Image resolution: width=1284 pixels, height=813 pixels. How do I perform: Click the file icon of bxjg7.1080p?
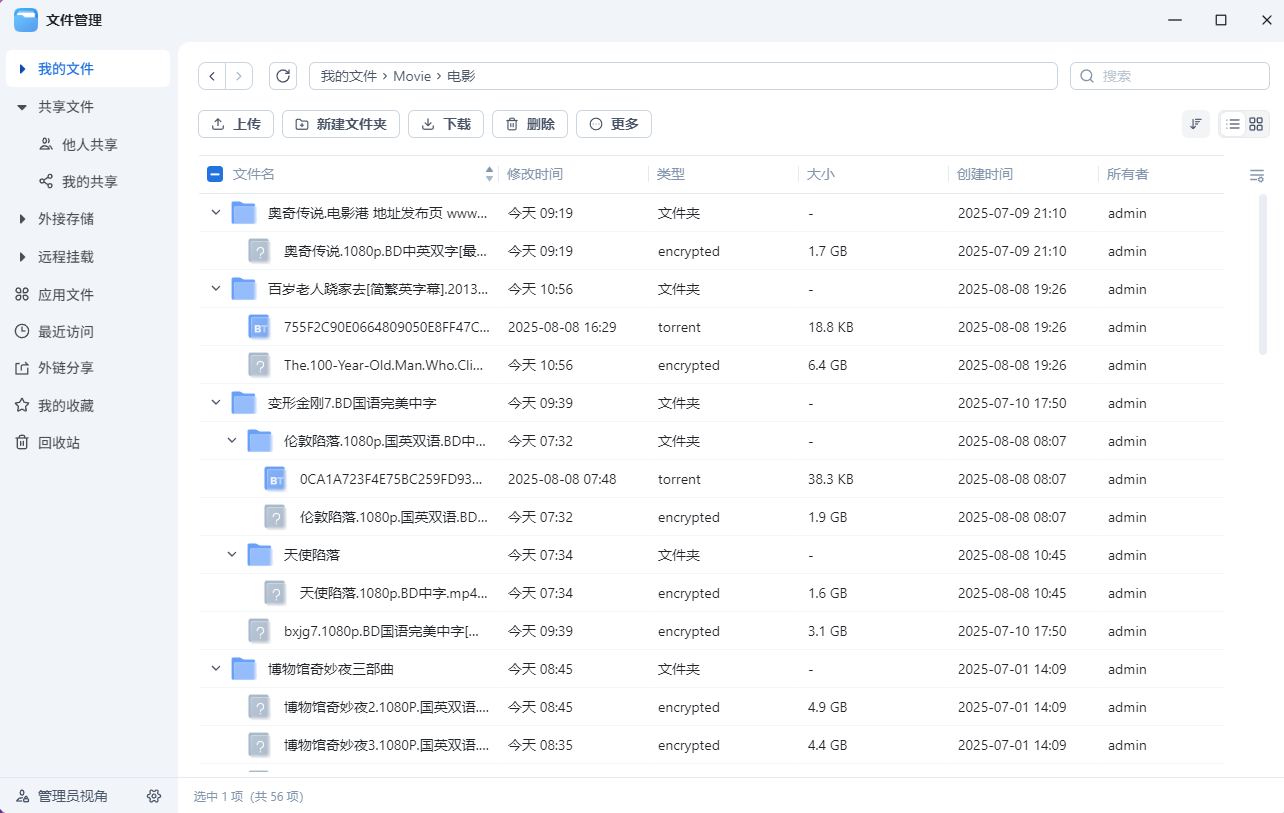259,631
